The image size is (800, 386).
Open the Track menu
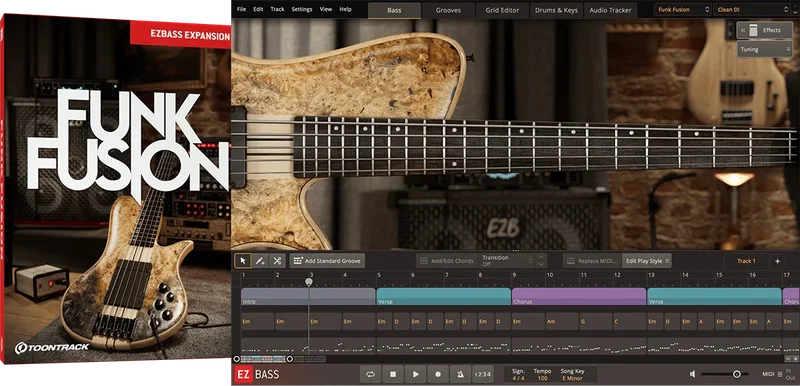click(278, 9)
